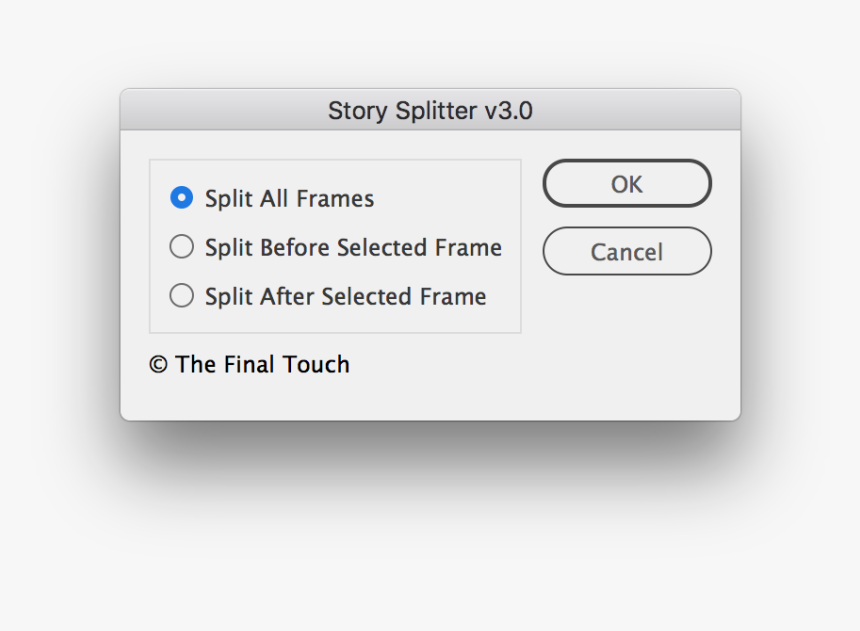Click the empty circle next to Split After
The height and width of the screenshot is (631, 860).
(x=181, y=296)
